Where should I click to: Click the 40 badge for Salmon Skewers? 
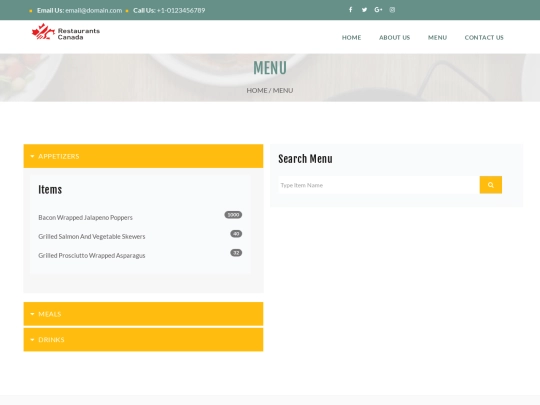pyautogui.click(x=236, y=234)
